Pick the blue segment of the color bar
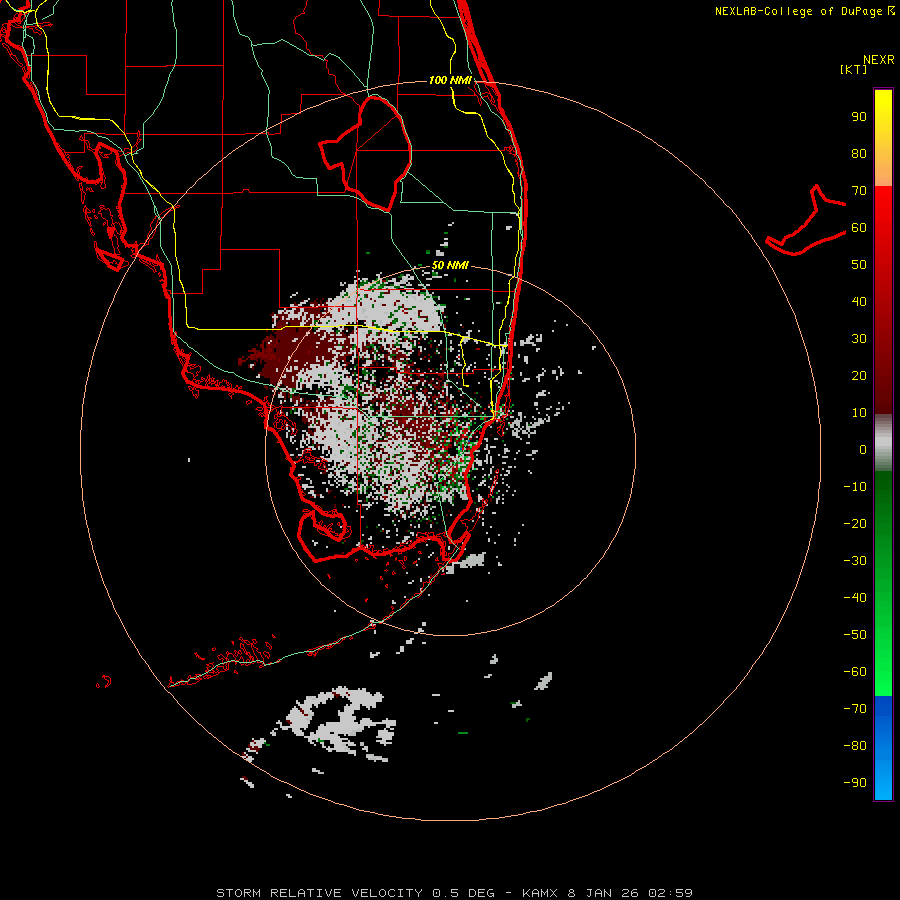Viewport: 900px width, 900px height. click(x=883, y=748)
